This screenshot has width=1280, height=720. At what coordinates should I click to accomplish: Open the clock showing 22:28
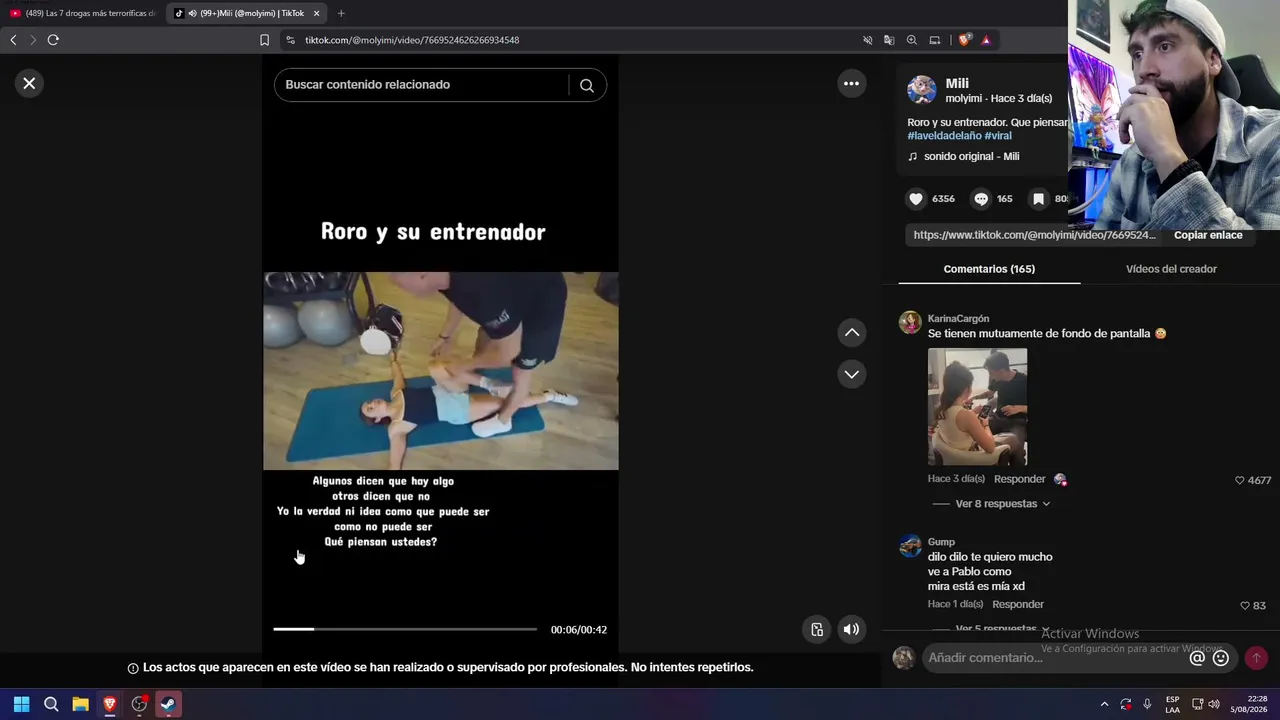click(1249, 704)
